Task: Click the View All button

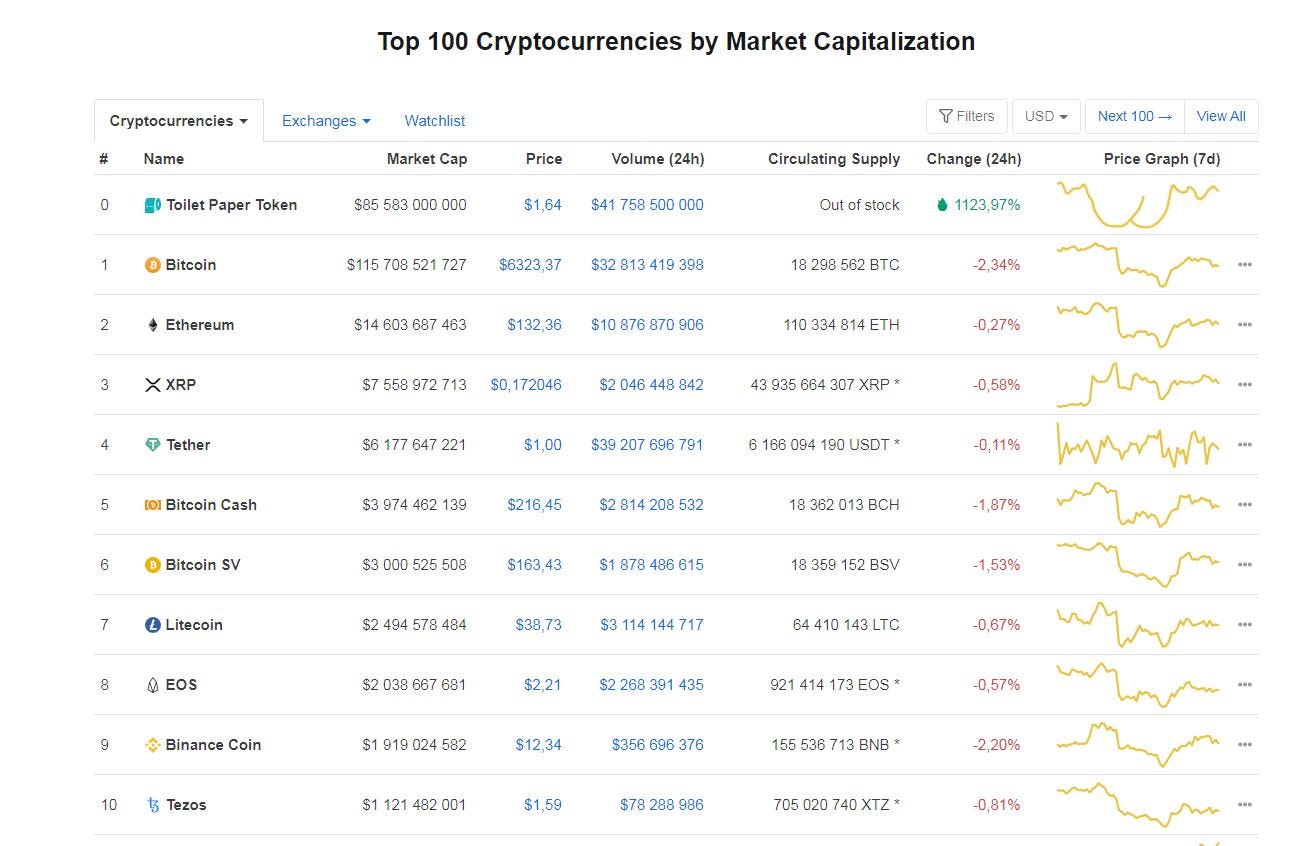Action: pyautogui.click(x=1221, y=116)
